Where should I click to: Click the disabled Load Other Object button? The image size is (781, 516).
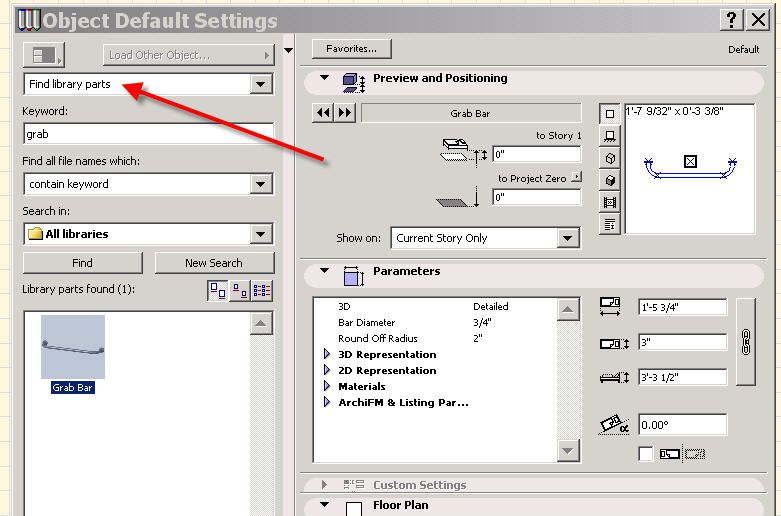pyautogui.click(x=189, y=55)
